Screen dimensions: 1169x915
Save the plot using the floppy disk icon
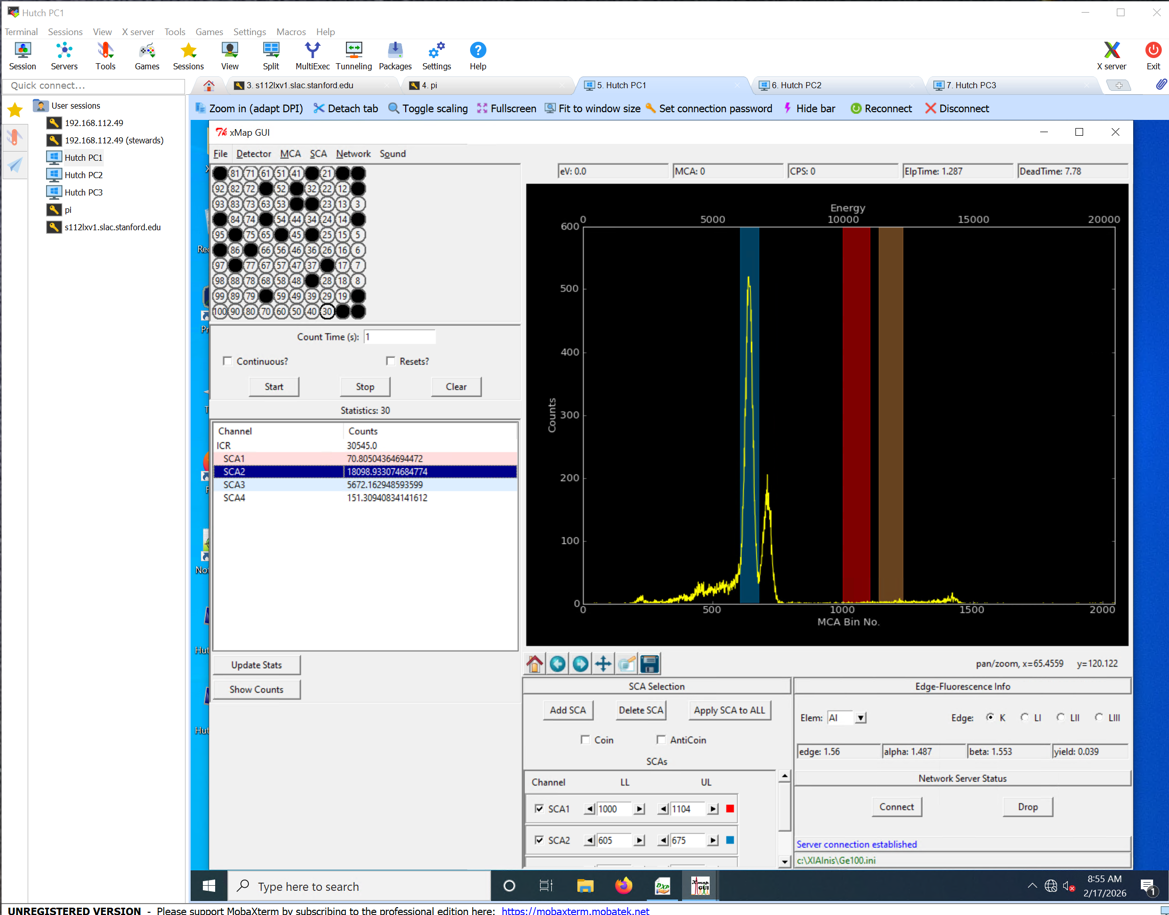650,664
